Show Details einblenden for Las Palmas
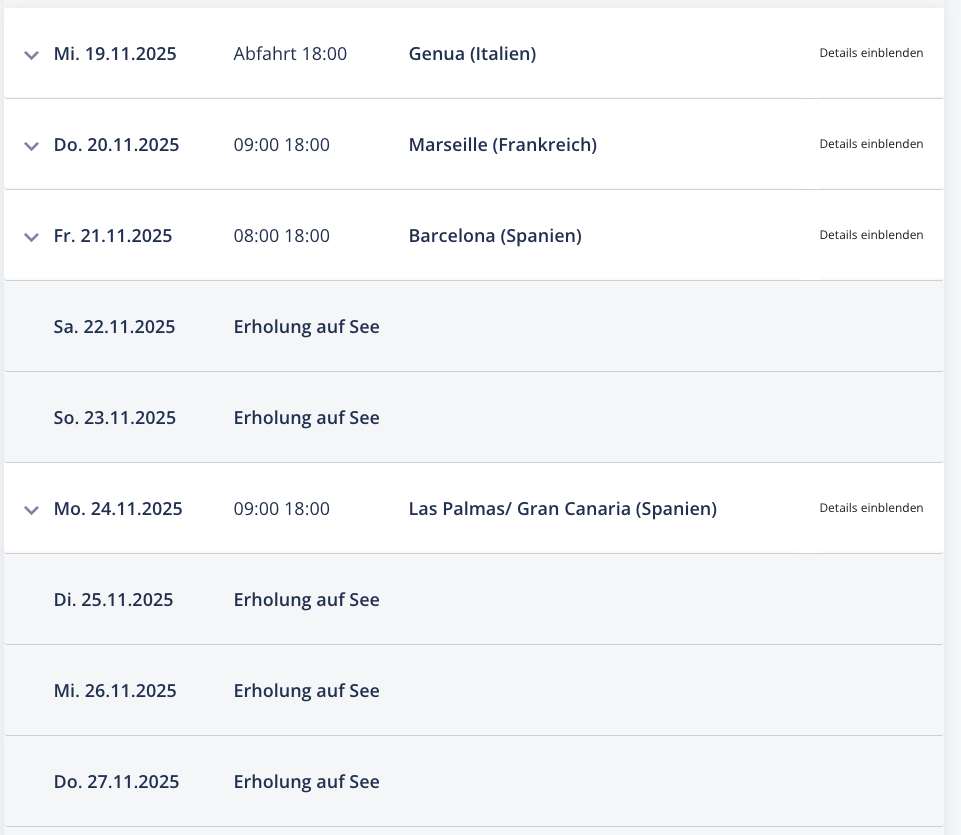The height and width of the screenshot is (835, 961). [x=871, y=508]
